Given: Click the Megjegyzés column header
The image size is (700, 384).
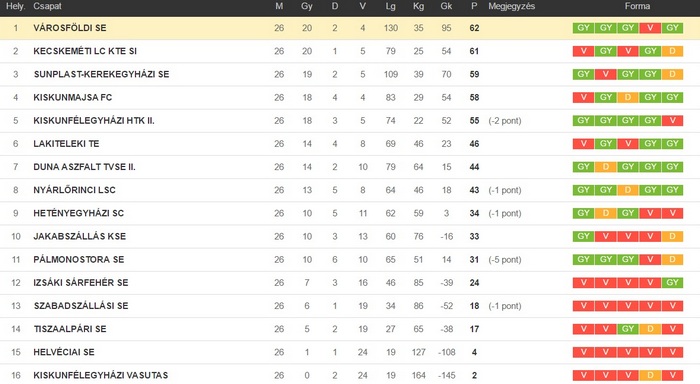Looking at the screenshot, I should point(511,6).
